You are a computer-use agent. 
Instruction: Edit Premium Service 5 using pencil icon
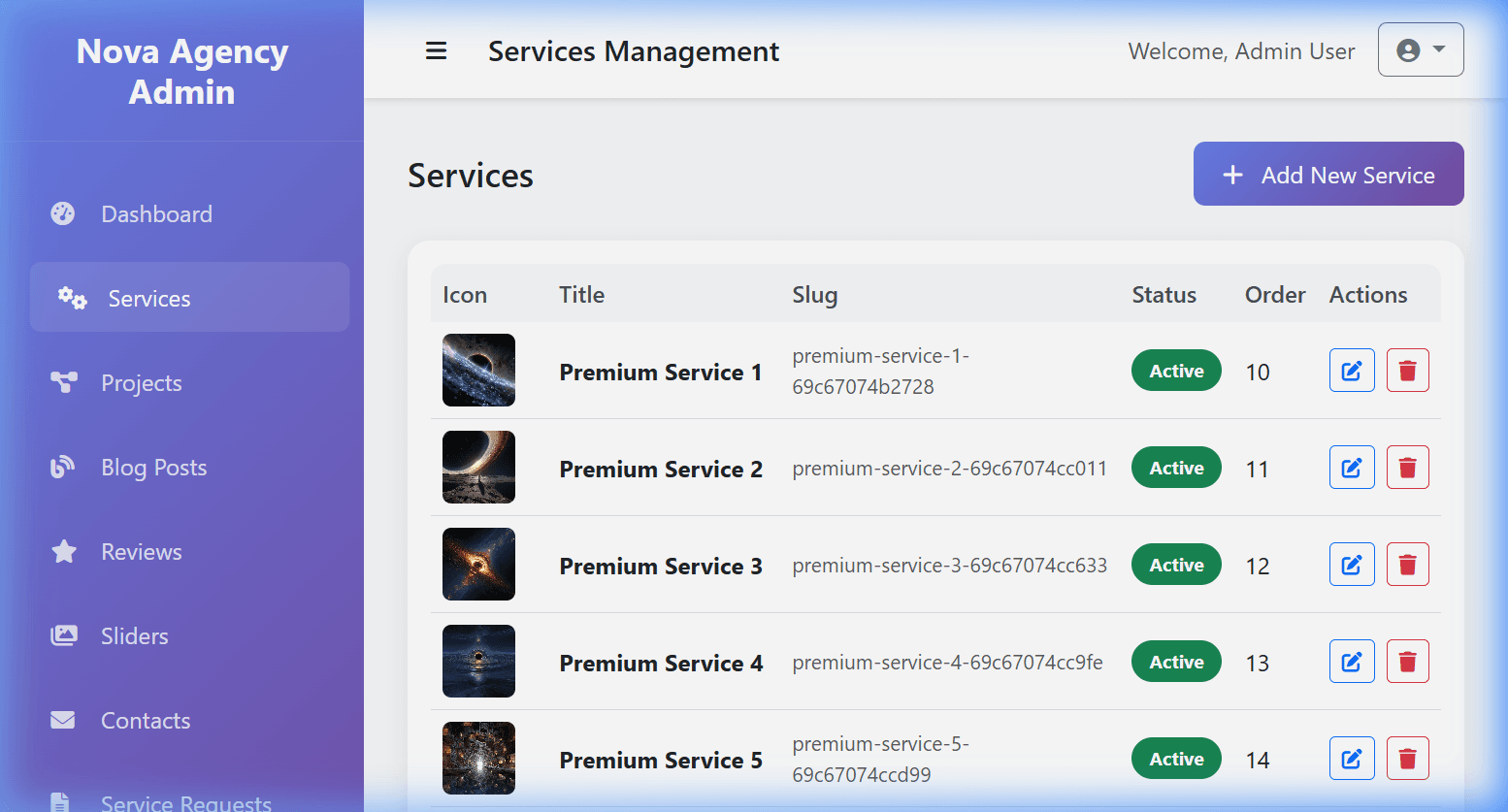click(1352, 759)
